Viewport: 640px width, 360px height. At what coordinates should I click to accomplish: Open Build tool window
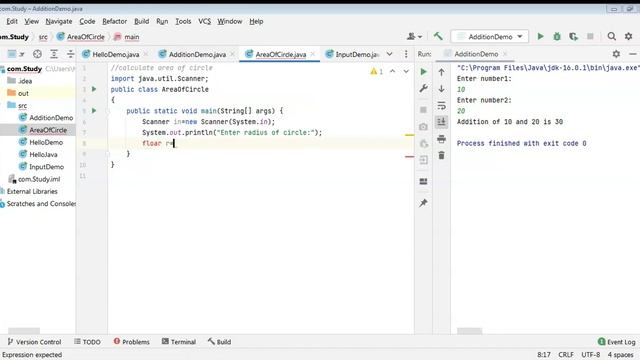(219, 342)
